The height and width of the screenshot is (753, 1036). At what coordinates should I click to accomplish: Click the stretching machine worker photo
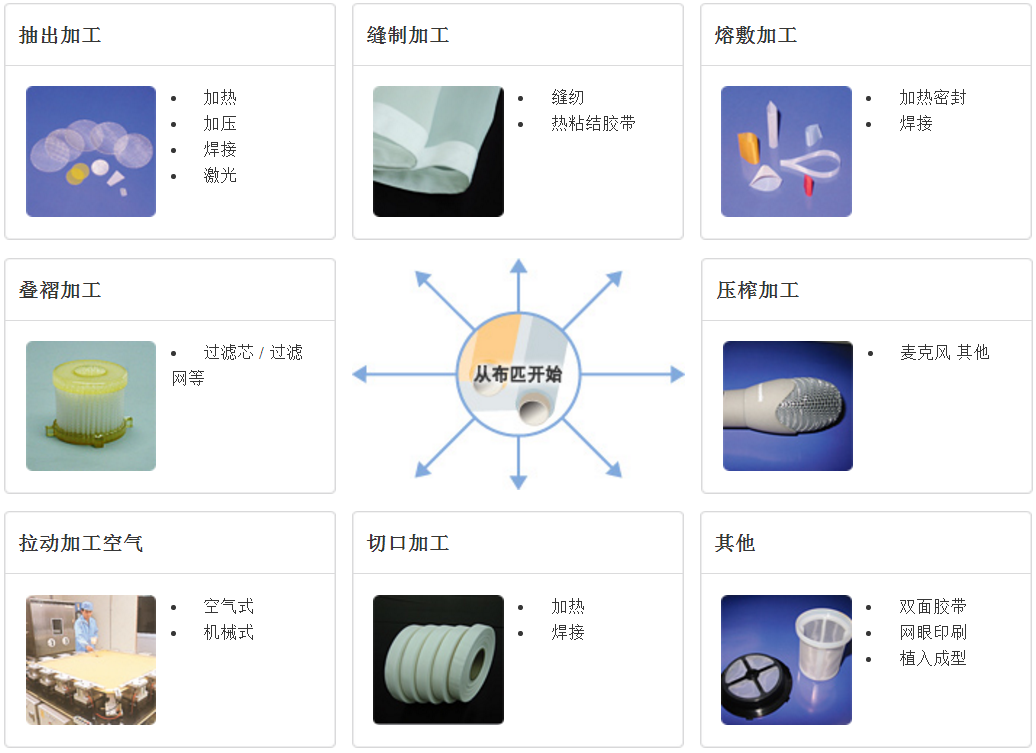(x=91, y=660)
